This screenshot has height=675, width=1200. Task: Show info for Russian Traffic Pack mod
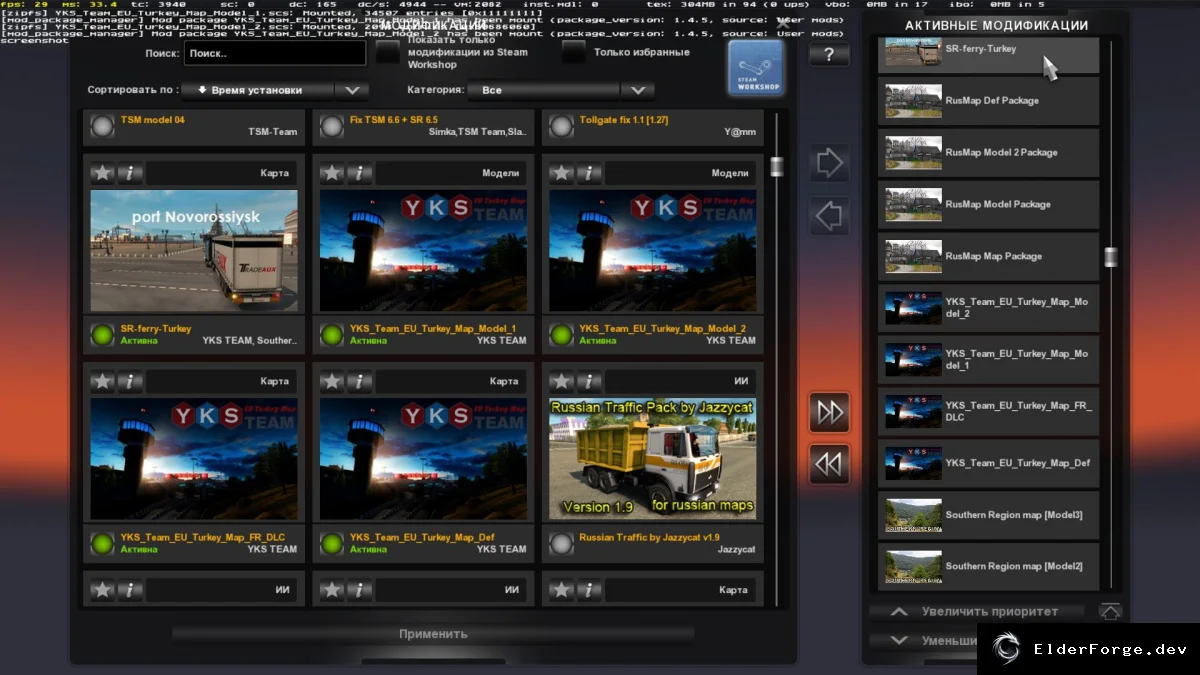point(590,381)
